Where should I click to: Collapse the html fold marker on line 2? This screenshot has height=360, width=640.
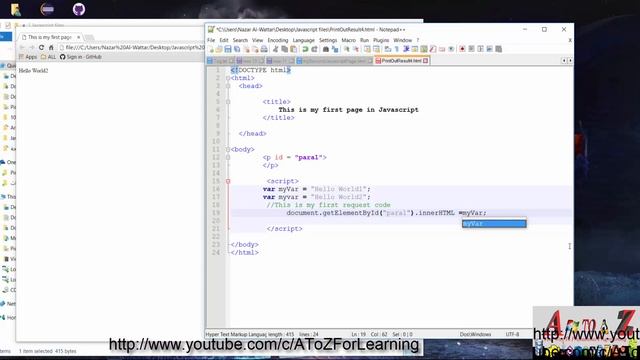[228, 78]
